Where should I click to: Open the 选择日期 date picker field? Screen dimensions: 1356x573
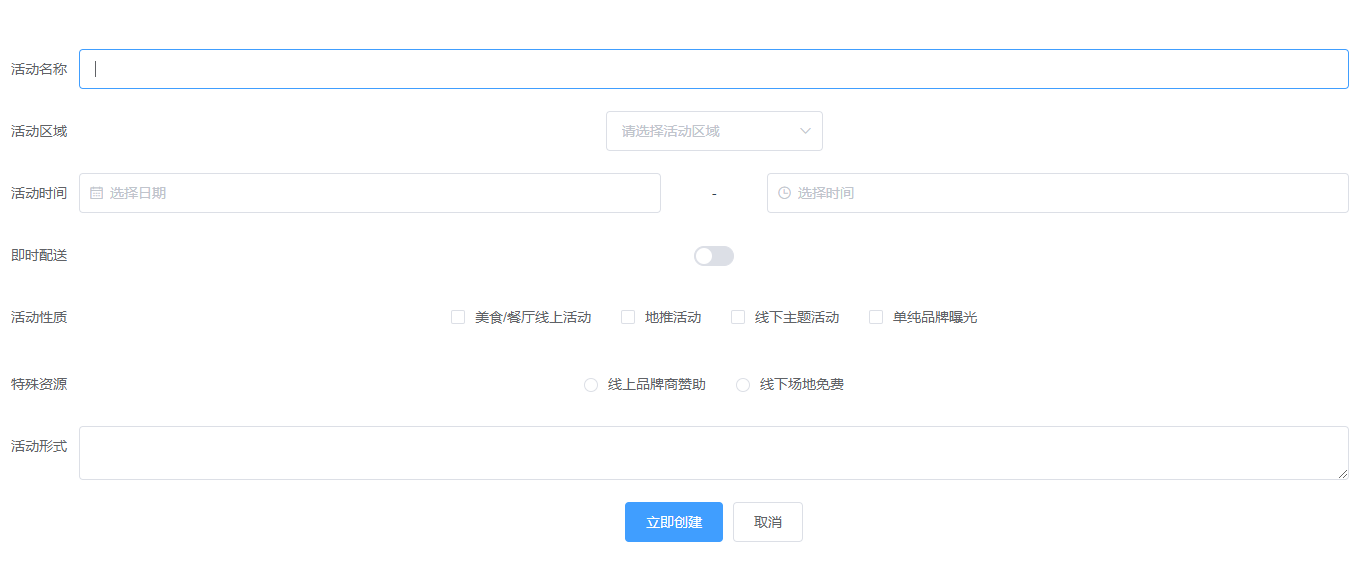(370, 193)
